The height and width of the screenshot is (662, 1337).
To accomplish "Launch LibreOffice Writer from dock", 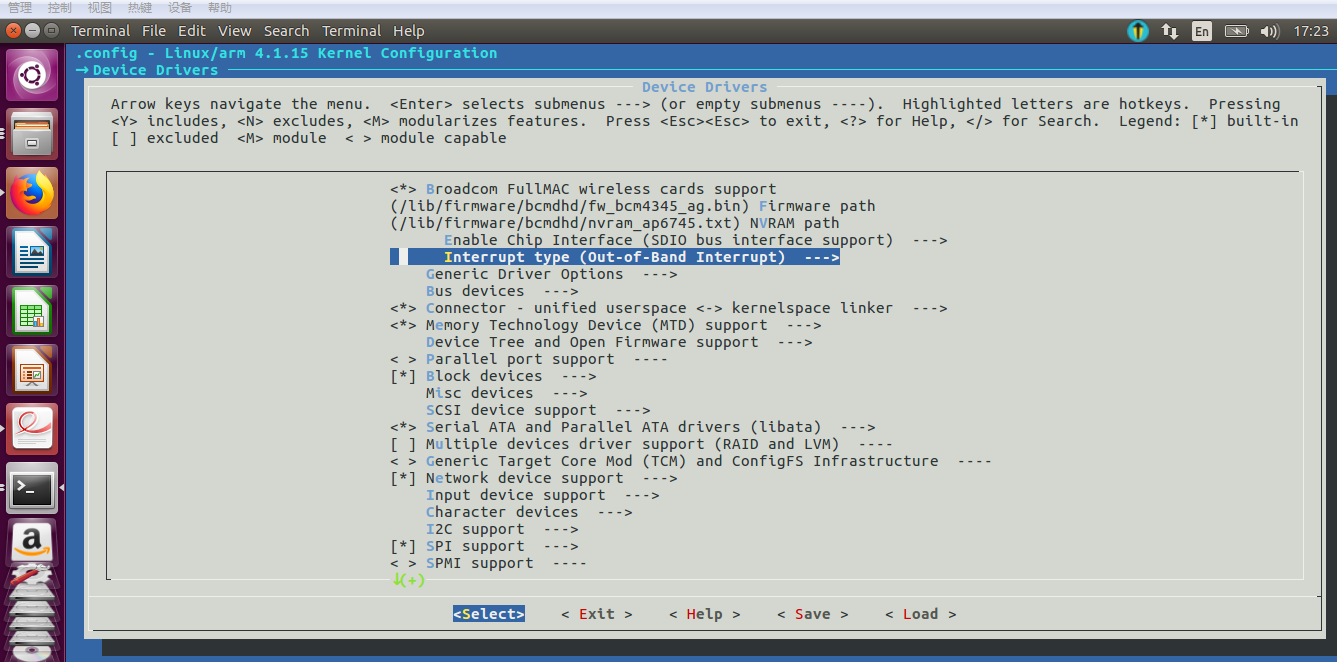I will 32,252.
